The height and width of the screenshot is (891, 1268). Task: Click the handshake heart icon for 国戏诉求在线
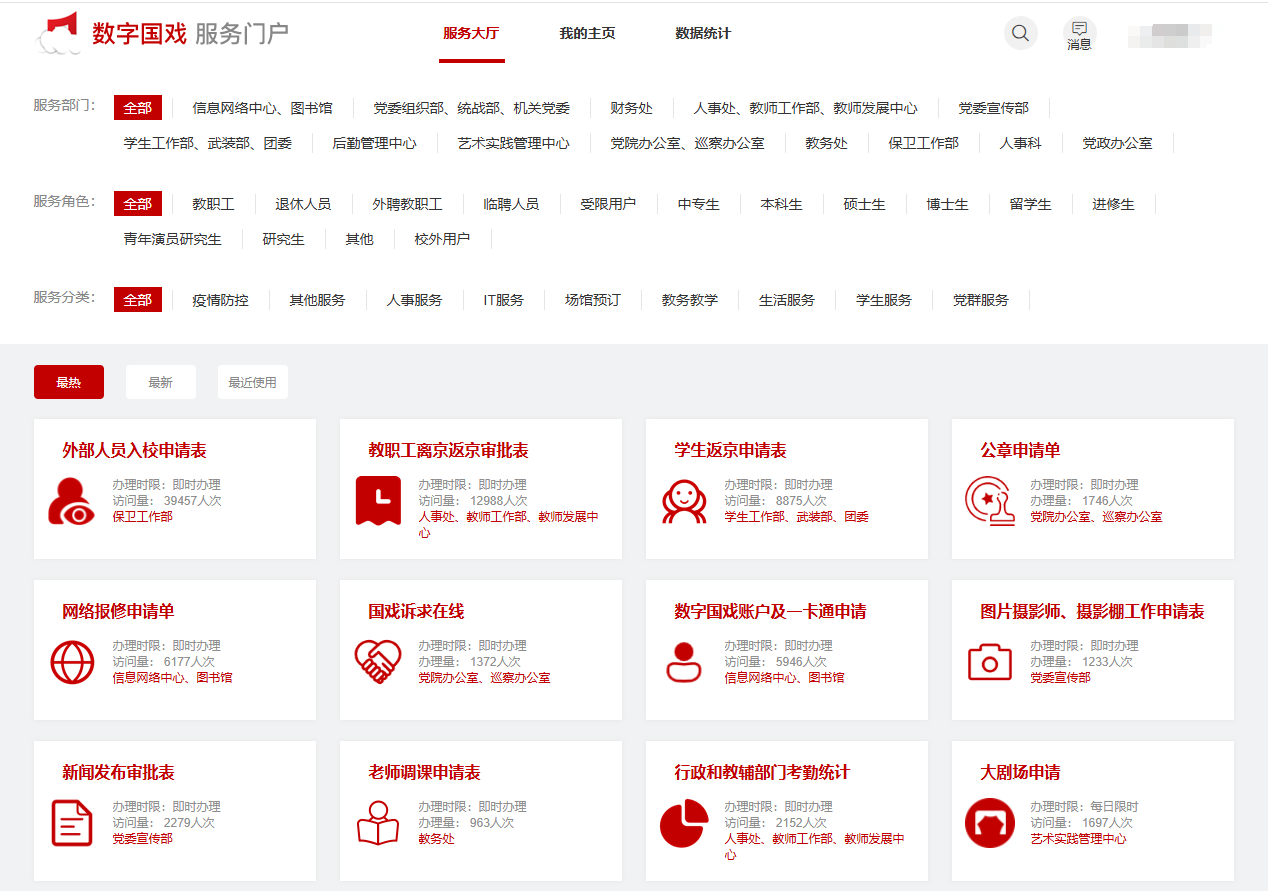click(378, 662)
